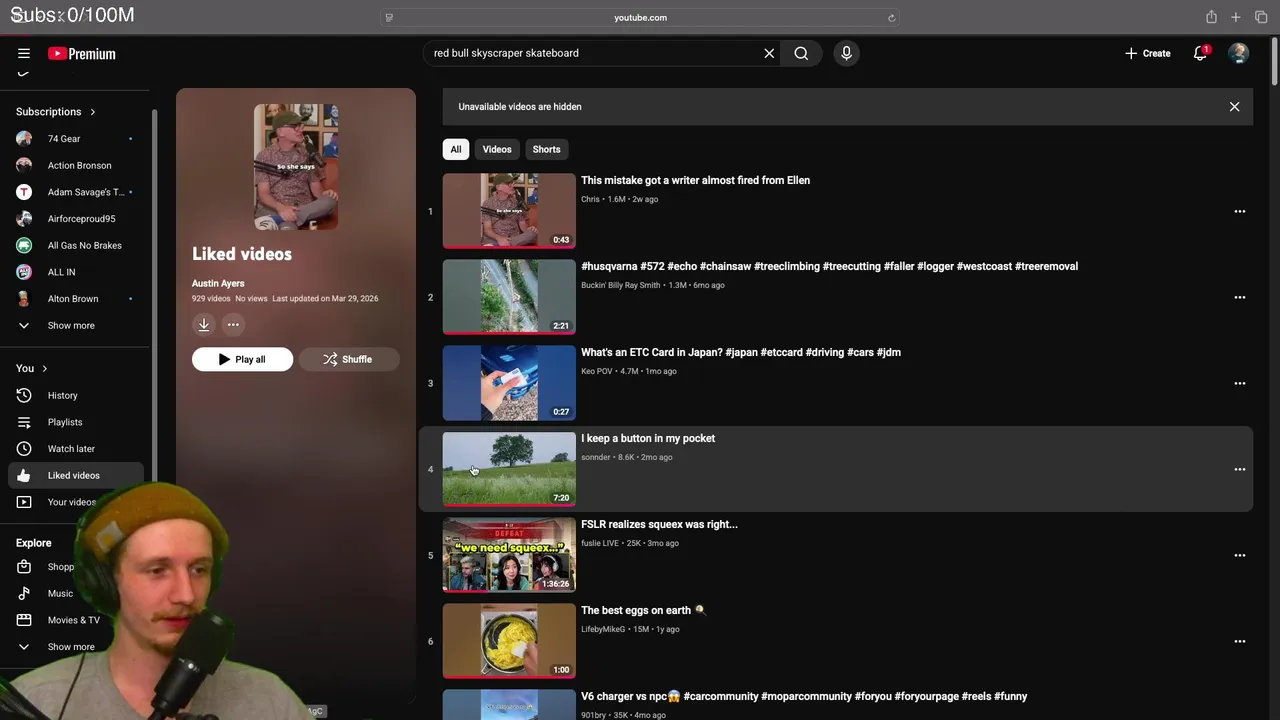Go to sonnder channel link
Screen dimensions: 1280x720
coord(595,457)
